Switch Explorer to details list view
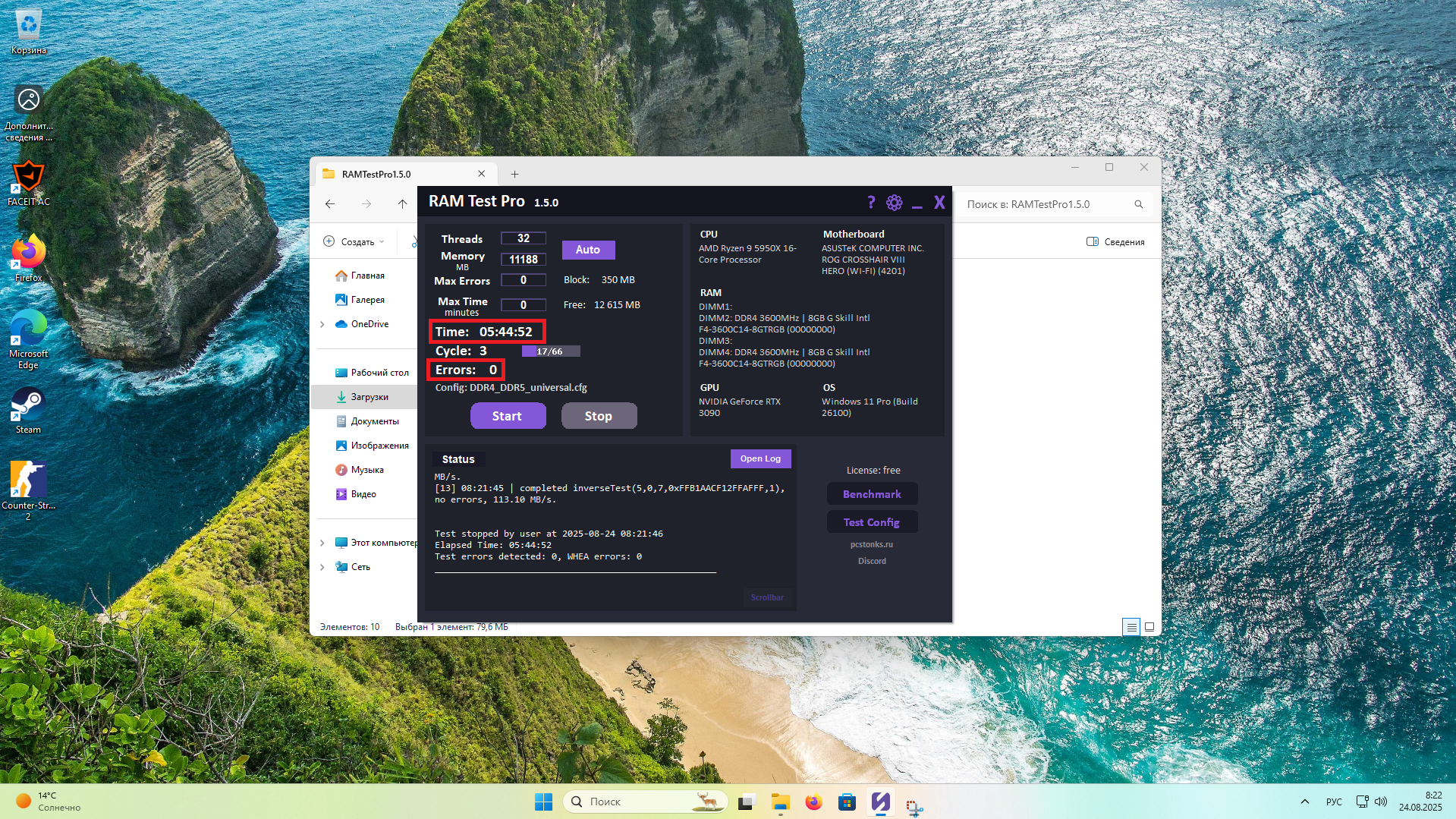The width and height of the screenshot is (1456, 819). pos(1131,627)
